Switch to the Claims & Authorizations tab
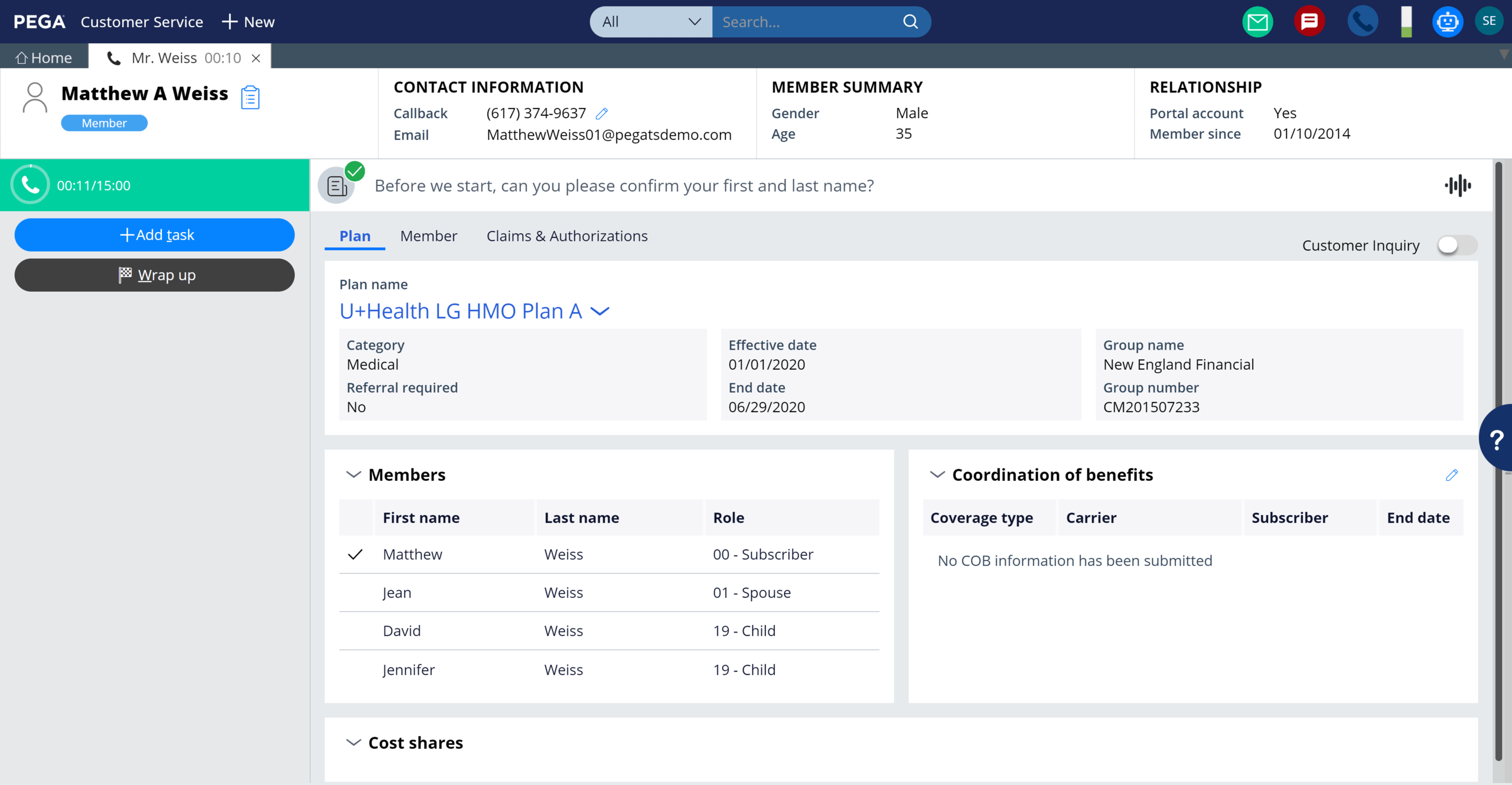The height and width of the screenshot is (785, 1512). click(566, 236)
